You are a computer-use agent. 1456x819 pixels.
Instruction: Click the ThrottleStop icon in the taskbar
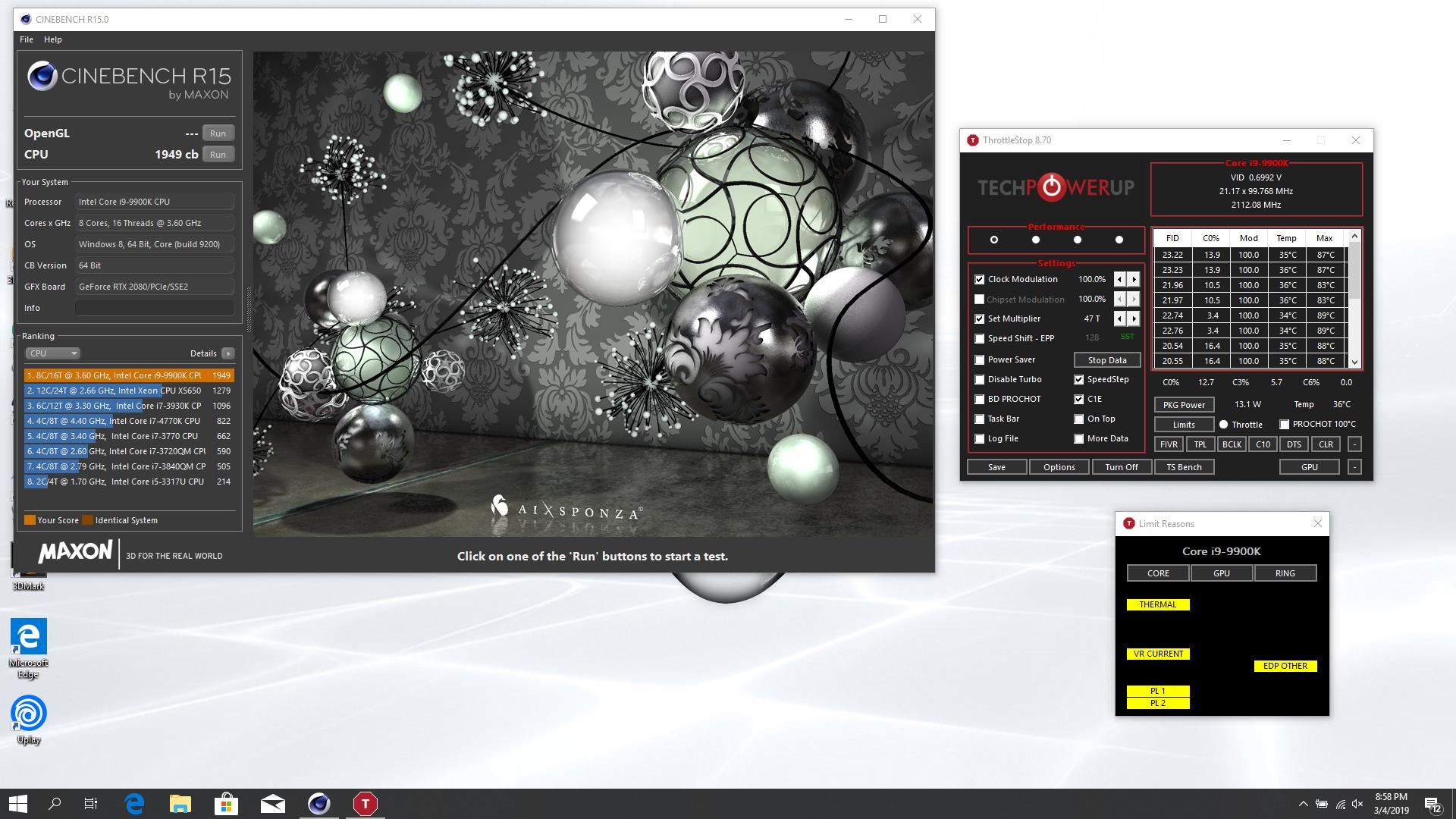click(x=365, y=804)
